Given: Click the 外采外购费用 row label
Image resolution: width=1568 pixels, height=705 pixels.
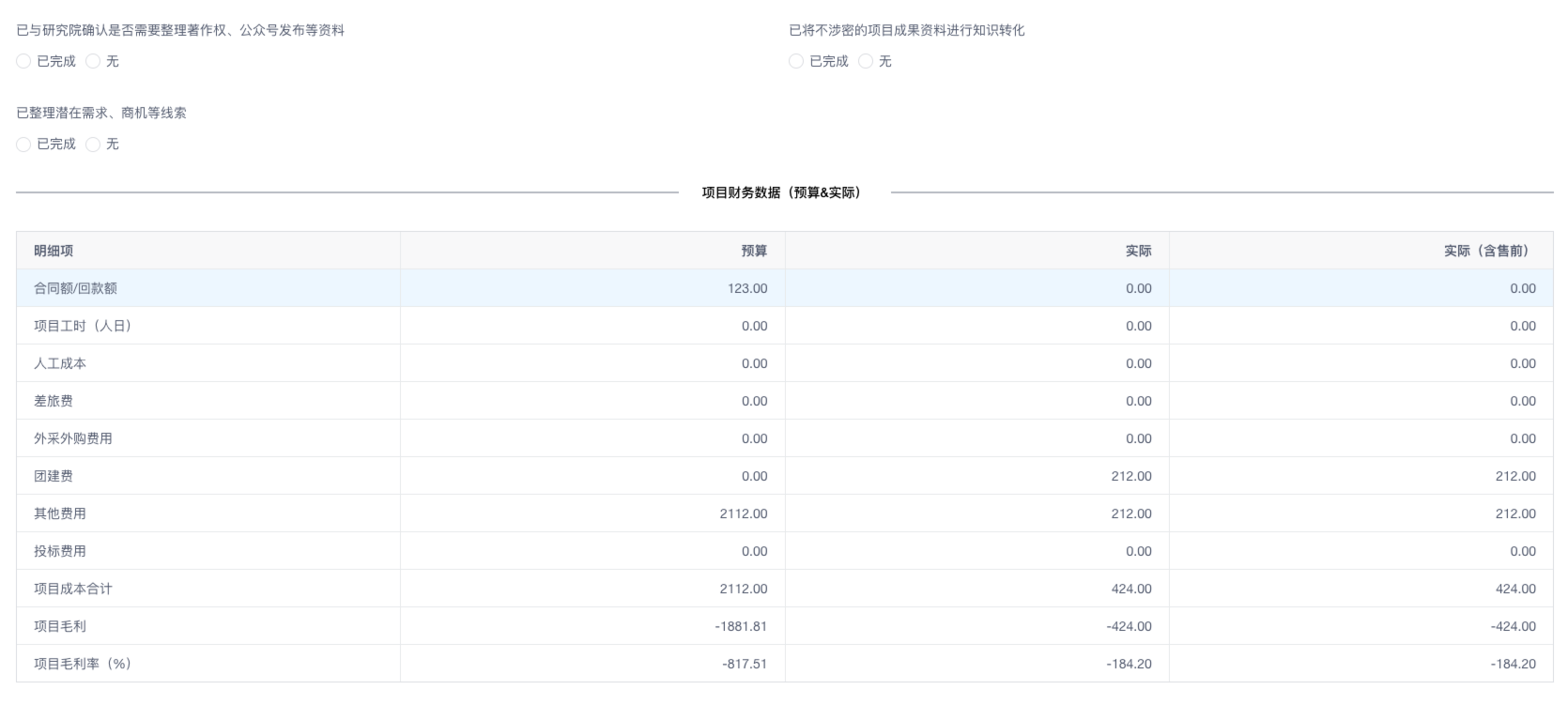Looking at the screenshot, I should pos(73,438).
